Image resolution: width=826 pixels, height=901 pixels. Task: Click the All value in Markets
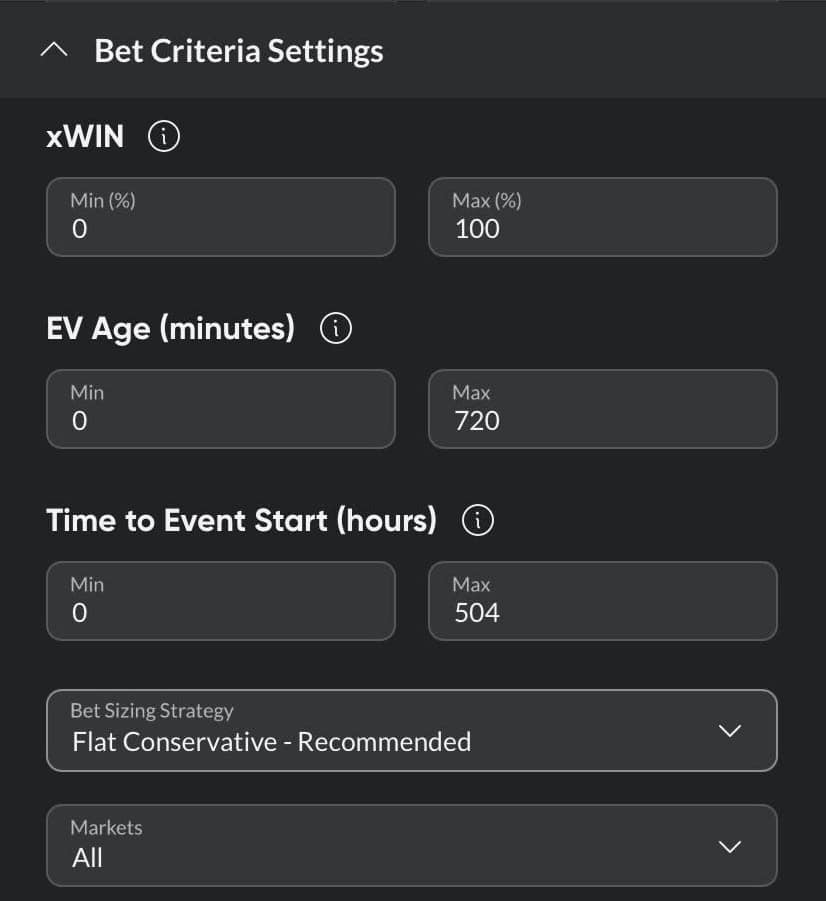tap(87, 858)
